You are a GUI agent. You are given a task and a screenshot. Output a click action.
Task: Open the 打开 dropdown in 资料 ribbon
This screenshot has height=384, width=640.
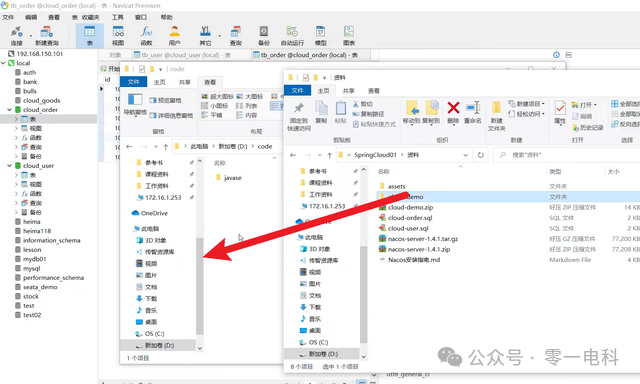tap(584, 105)
